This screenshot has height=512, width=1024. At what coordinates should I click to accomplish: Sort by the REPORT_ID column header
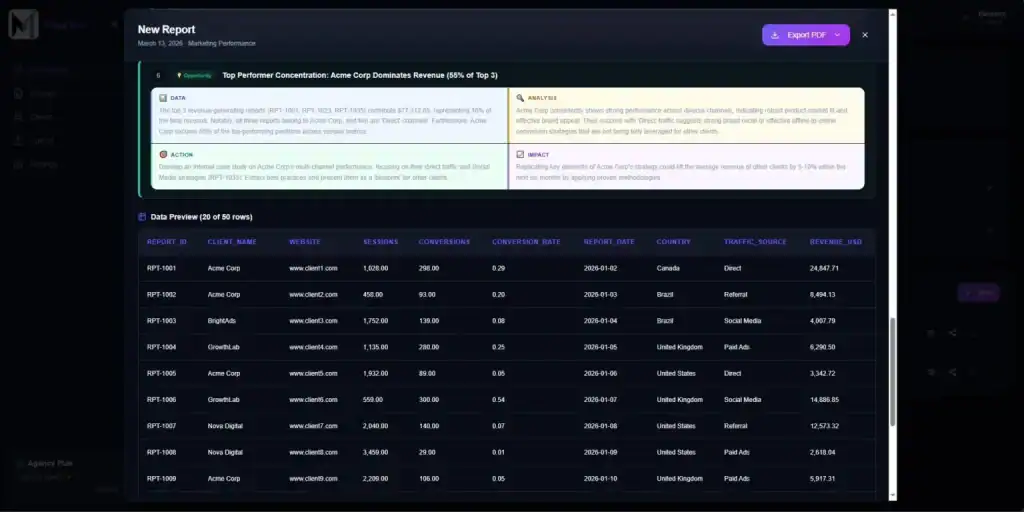pos(167,242)
